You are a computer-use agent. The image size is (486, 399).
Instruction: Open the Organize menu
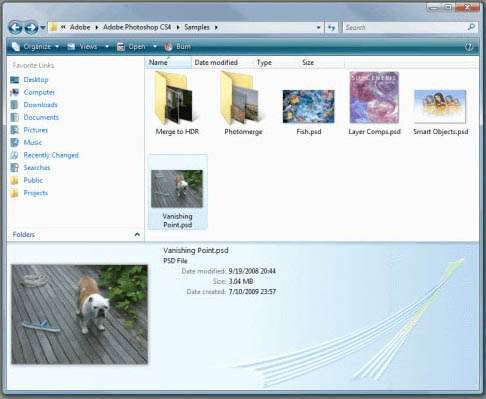coord(35,47)
